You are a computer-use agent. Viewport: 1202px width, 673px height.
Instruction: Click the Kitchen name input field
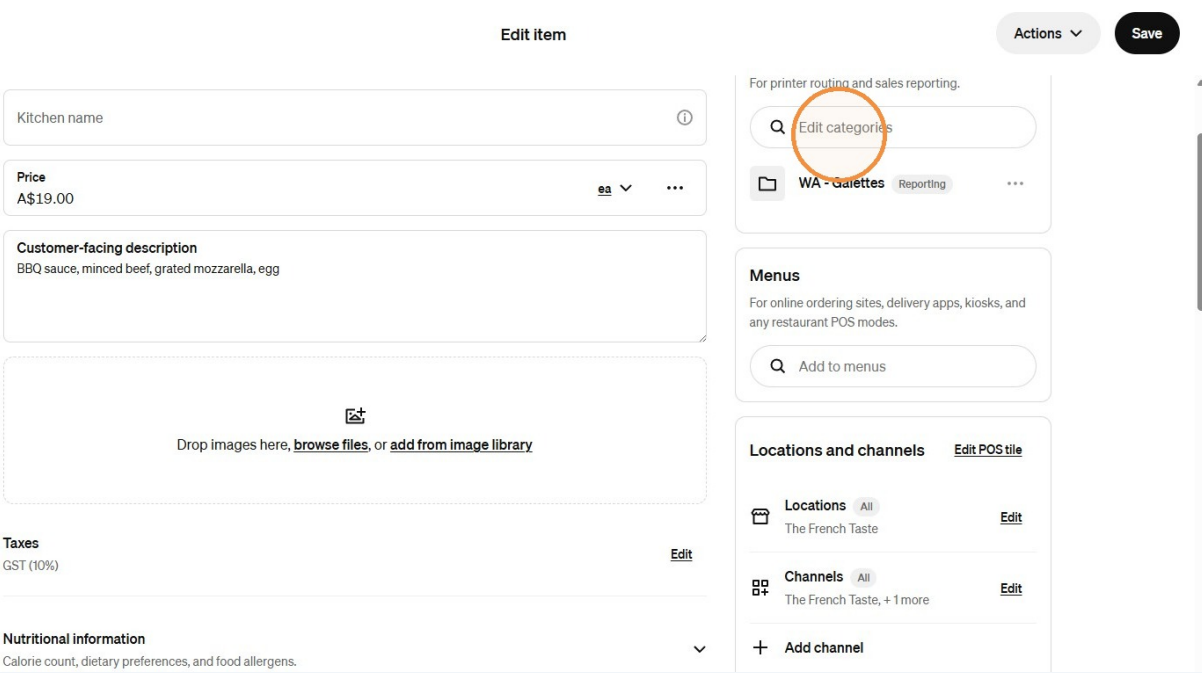coord(355,118)
